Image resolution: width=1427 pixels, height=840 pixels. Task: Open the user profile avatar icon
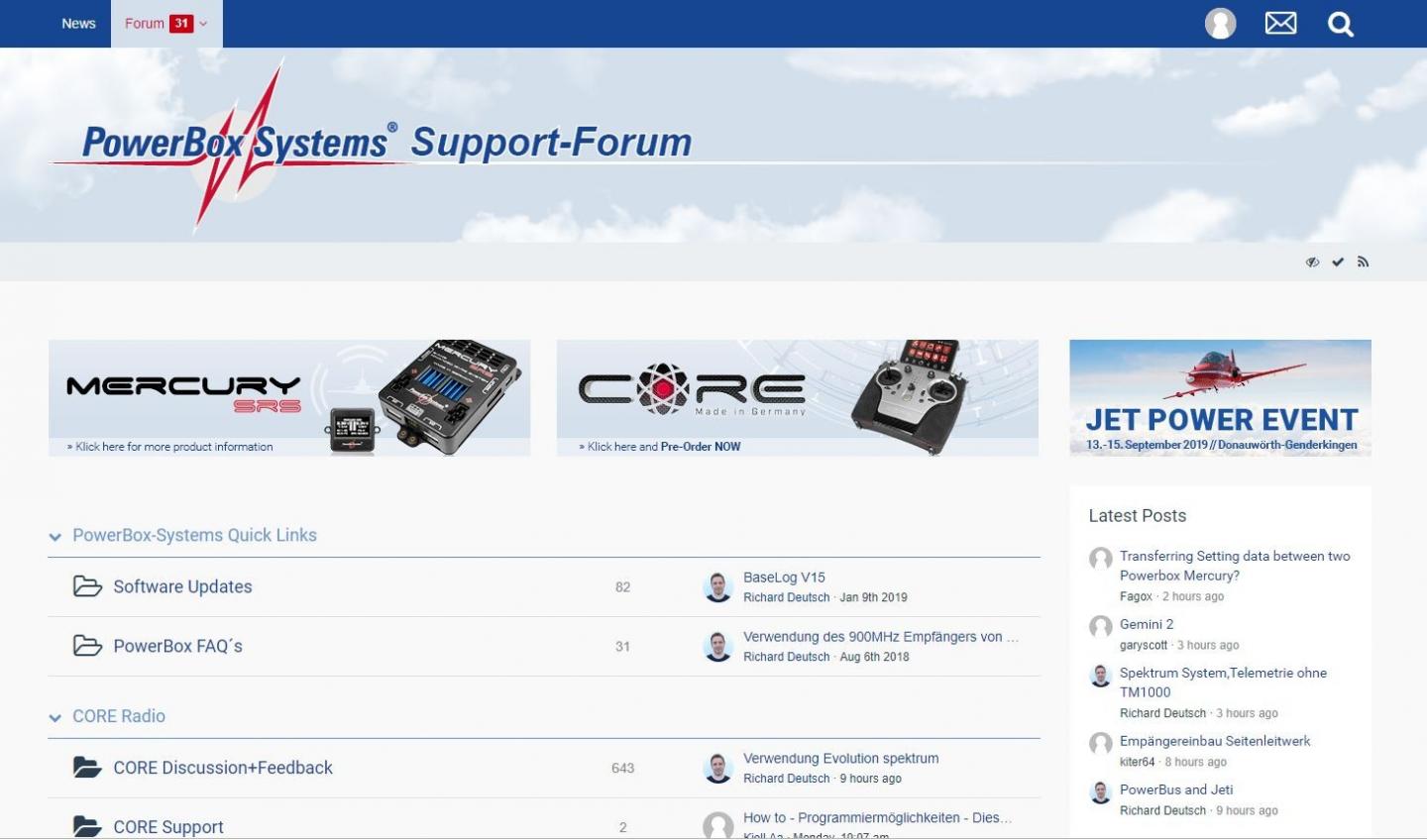1220,24
